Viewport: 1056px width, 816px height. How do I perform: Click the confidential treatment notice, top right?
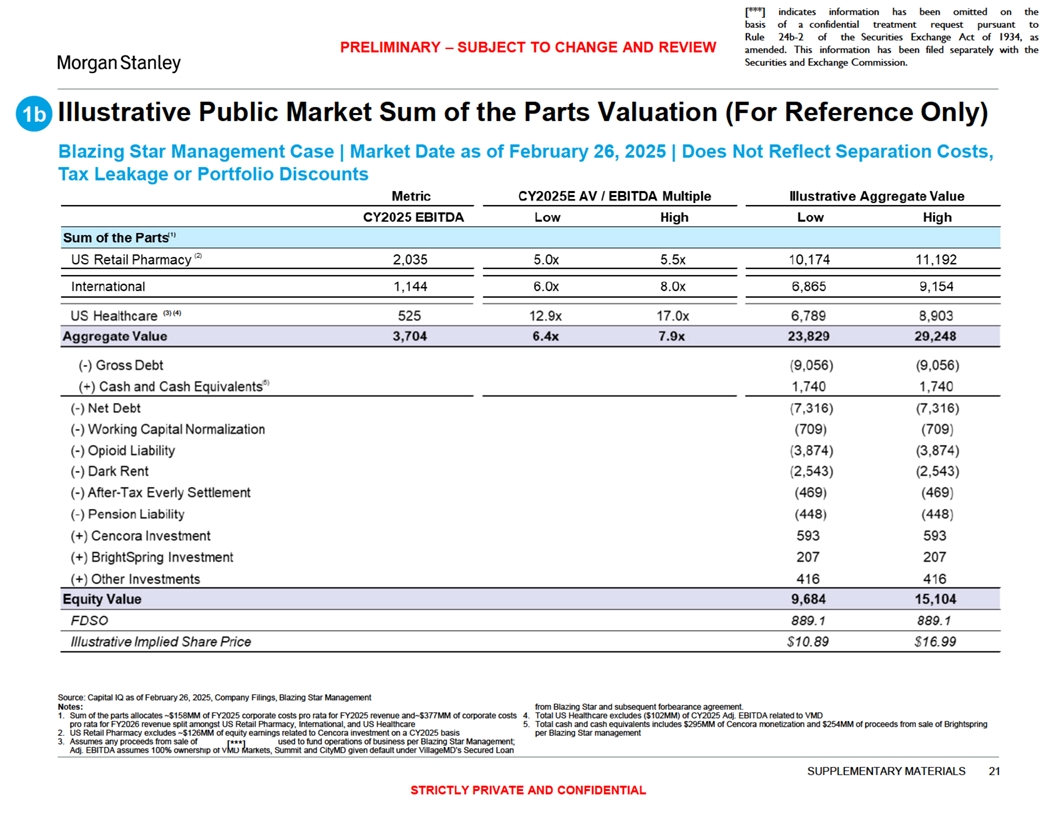coord(891,37)
